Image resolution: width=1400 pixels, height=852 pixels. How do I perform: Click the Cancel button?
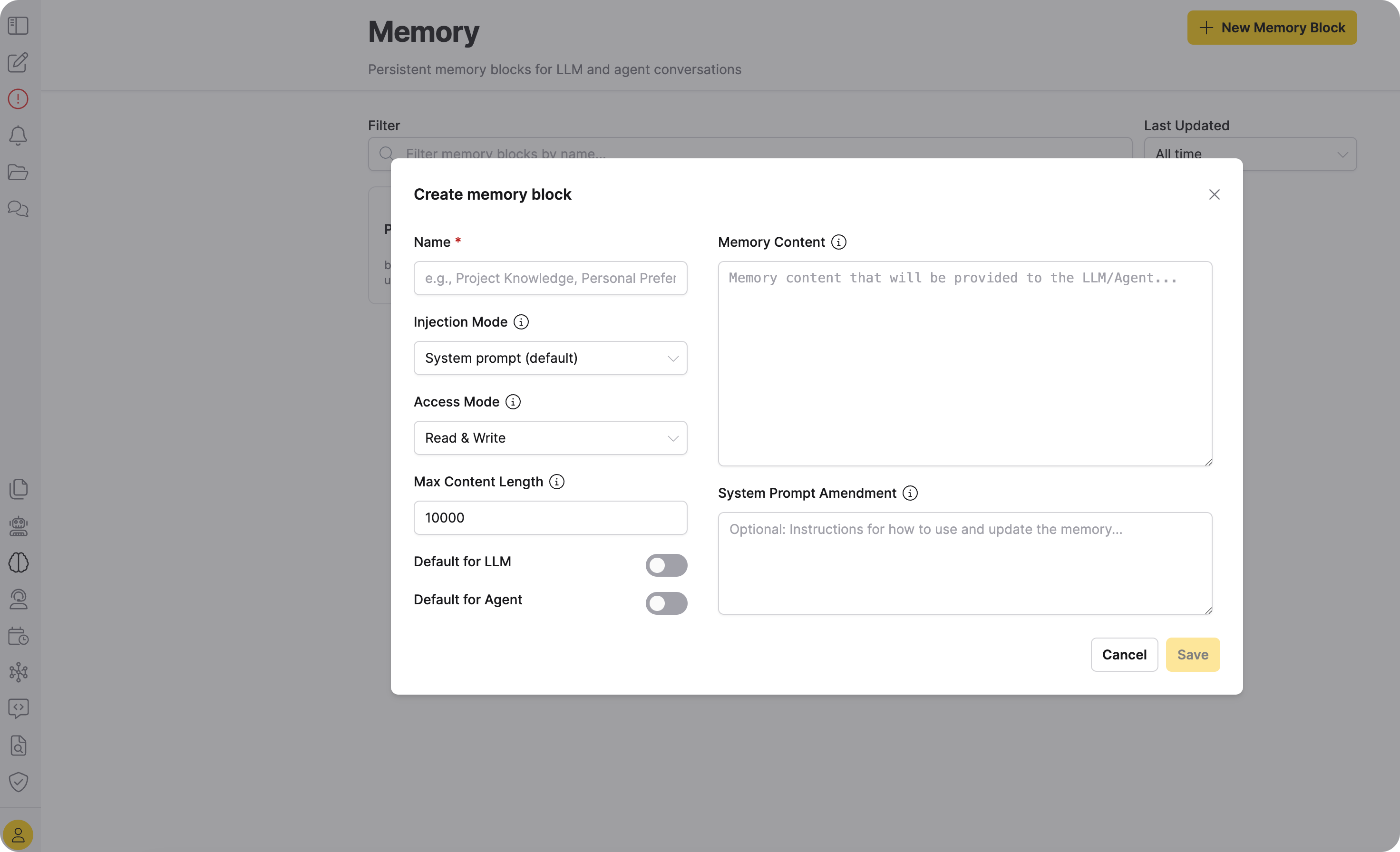[x=1124, y=654]
